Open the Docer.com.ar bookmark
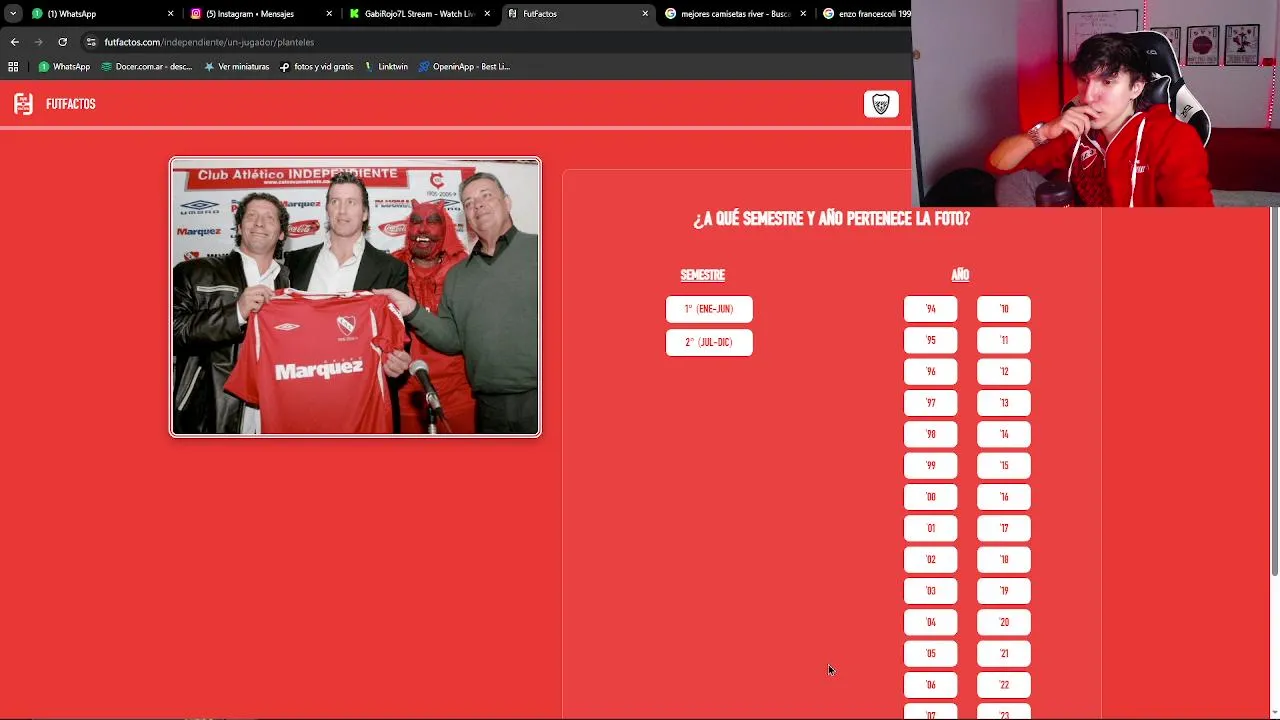Image resolution: width=1280 pixels, height=720 pixels. coord(147,67)
